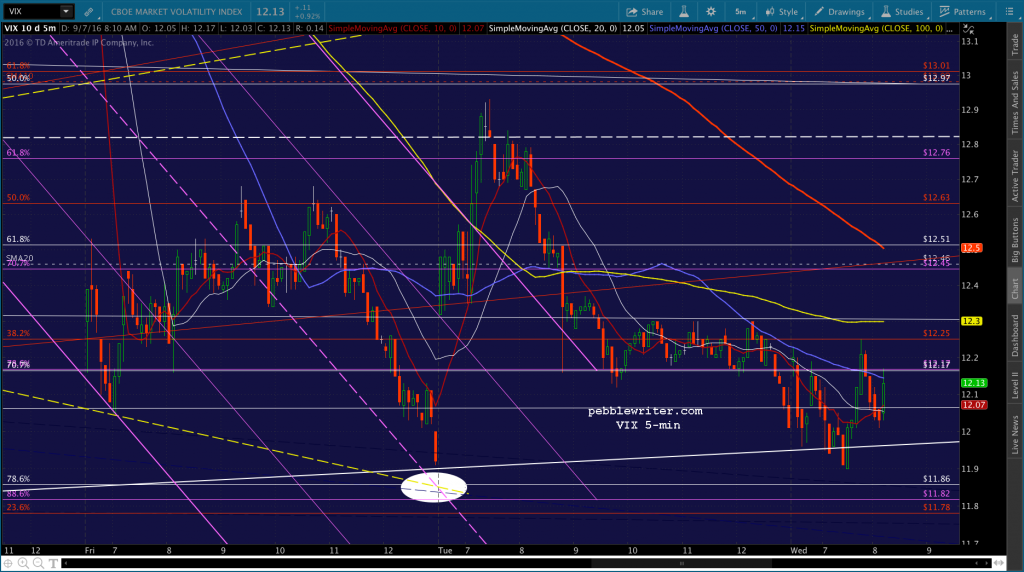Open the Drawings dropdown menu
The width and height of the screenshot is (1024, 572).
(839, 12)
